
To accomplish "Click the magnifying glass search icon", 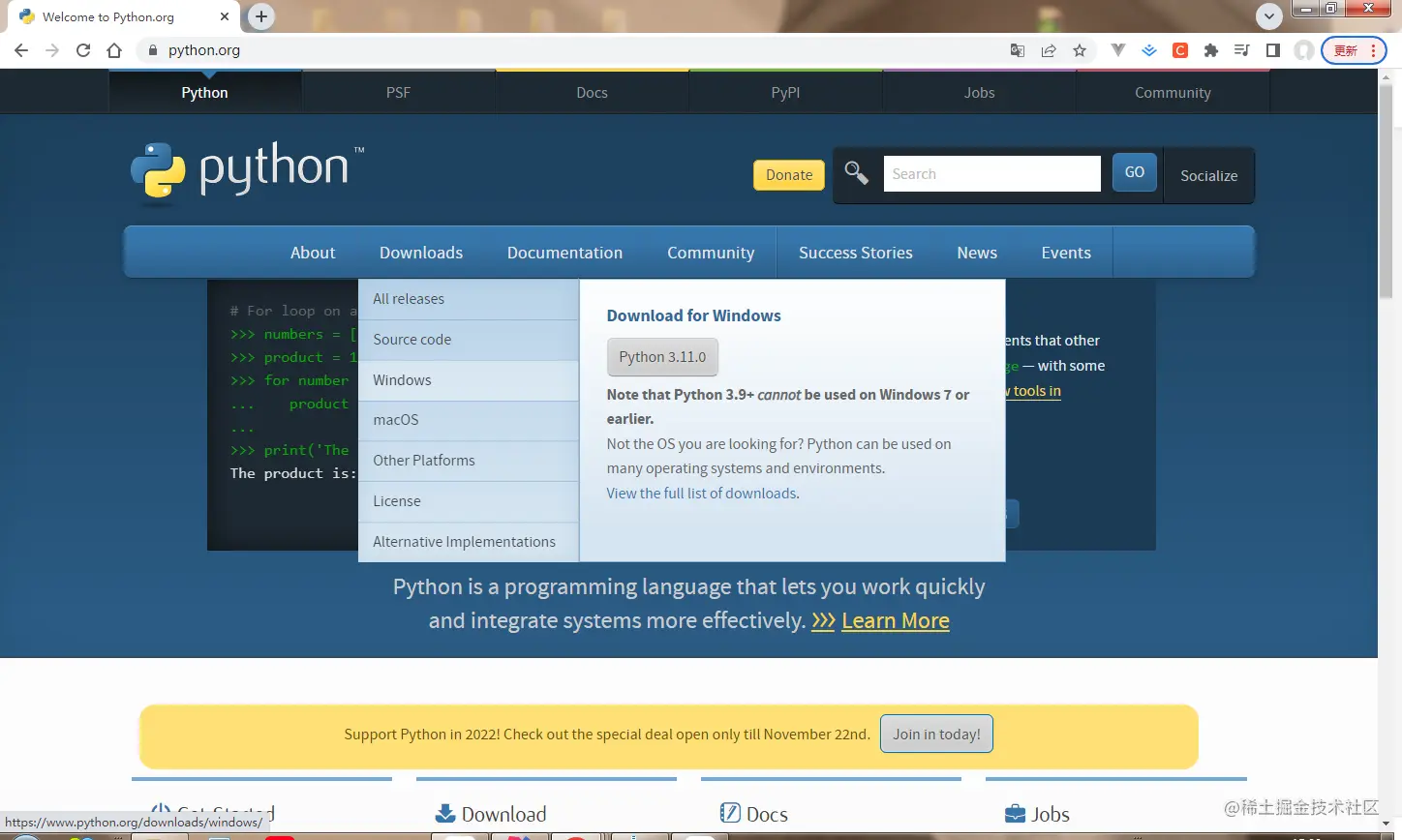I will coord(856,172).
